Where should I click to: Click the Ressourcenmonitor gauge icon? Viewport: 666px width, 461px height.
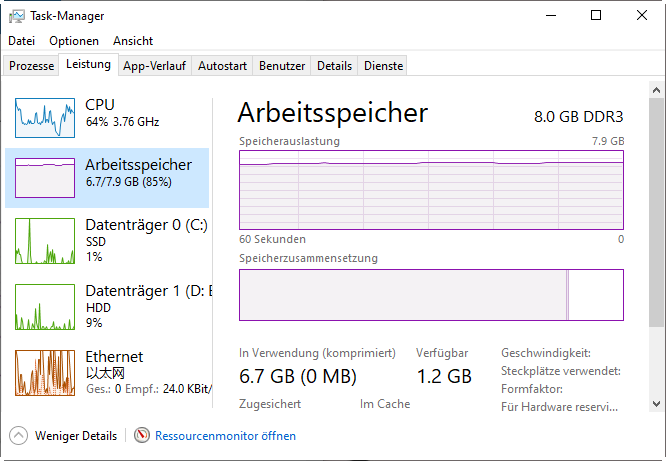coord(142,436)
